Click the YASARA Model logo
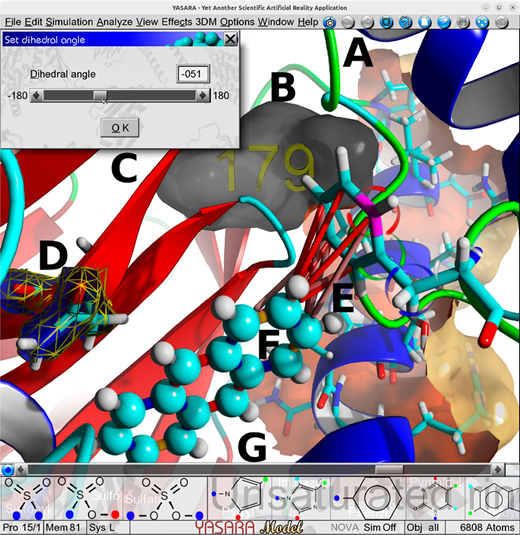This screenshot has height=535, width=520. [249, 527]
